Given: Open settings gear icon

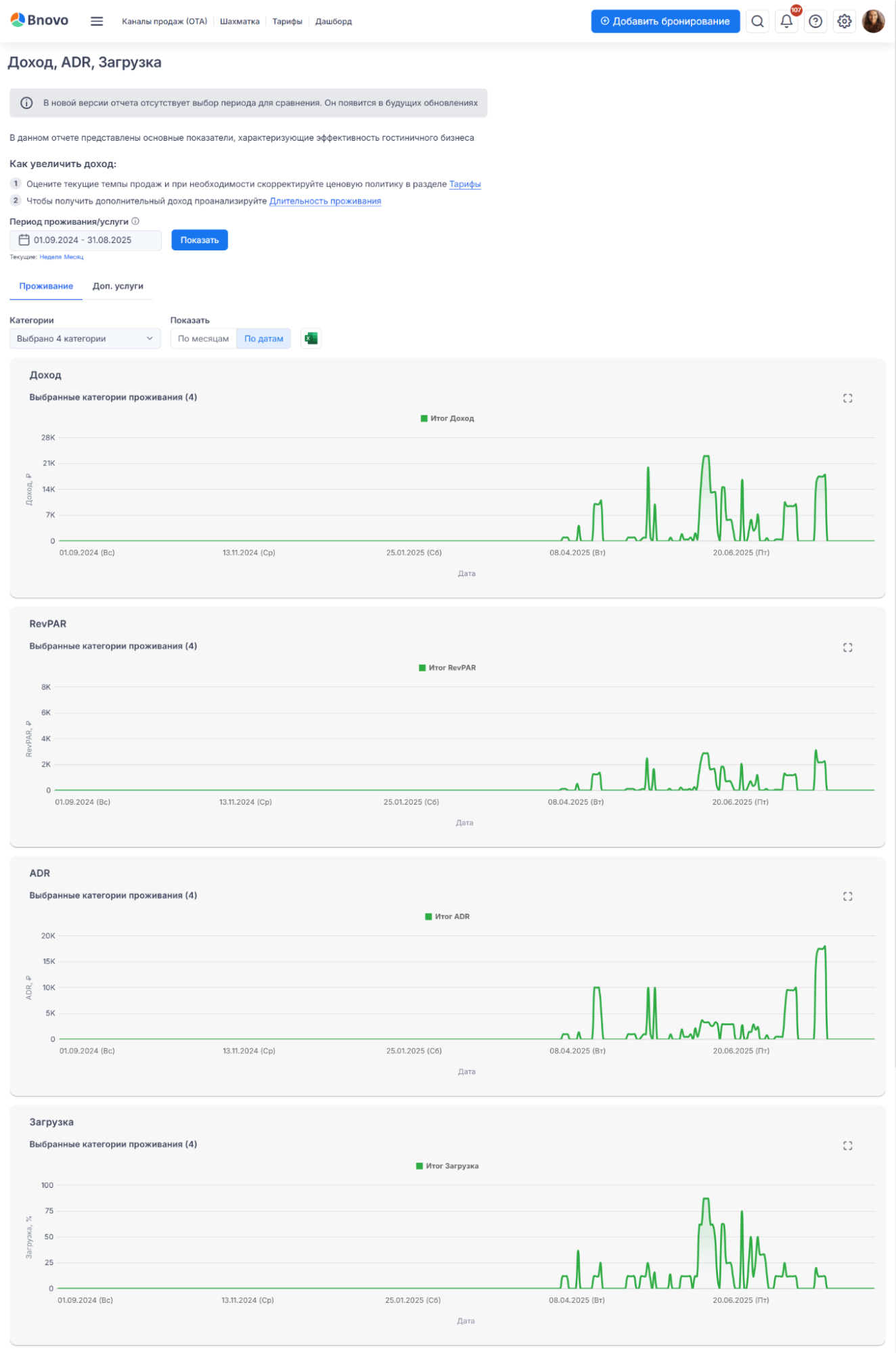Looking at the screenshot, I should [844, 21].
